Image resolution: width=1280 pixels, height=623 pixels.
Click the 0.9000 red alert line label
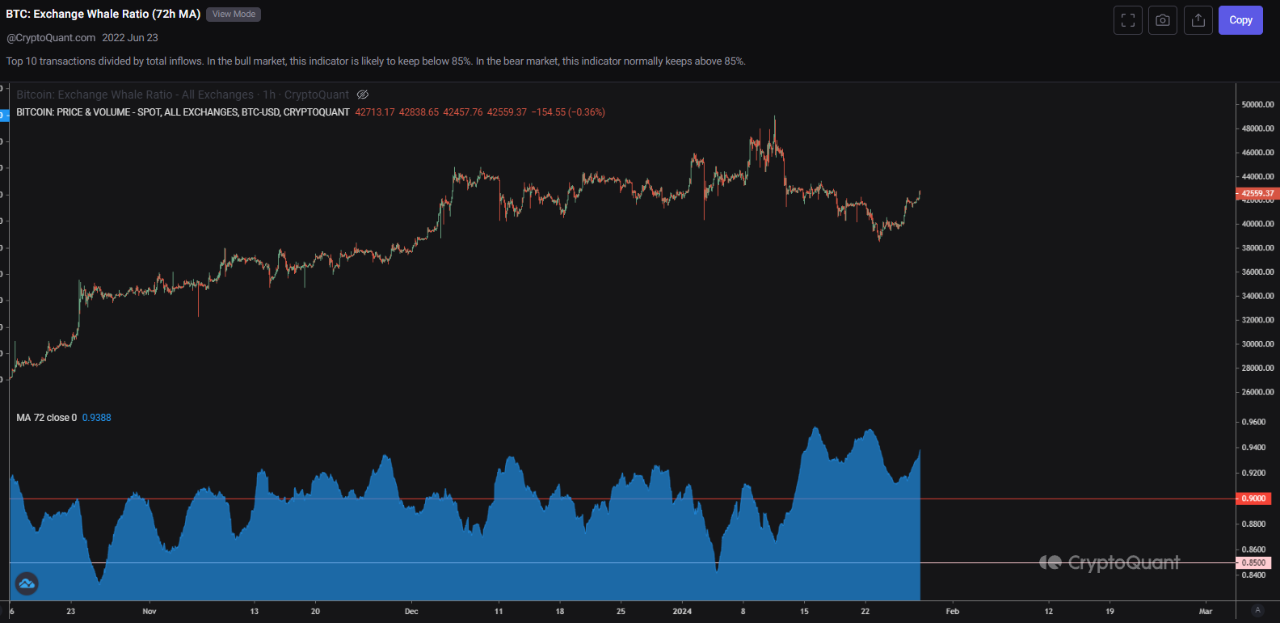[1253, 498]
